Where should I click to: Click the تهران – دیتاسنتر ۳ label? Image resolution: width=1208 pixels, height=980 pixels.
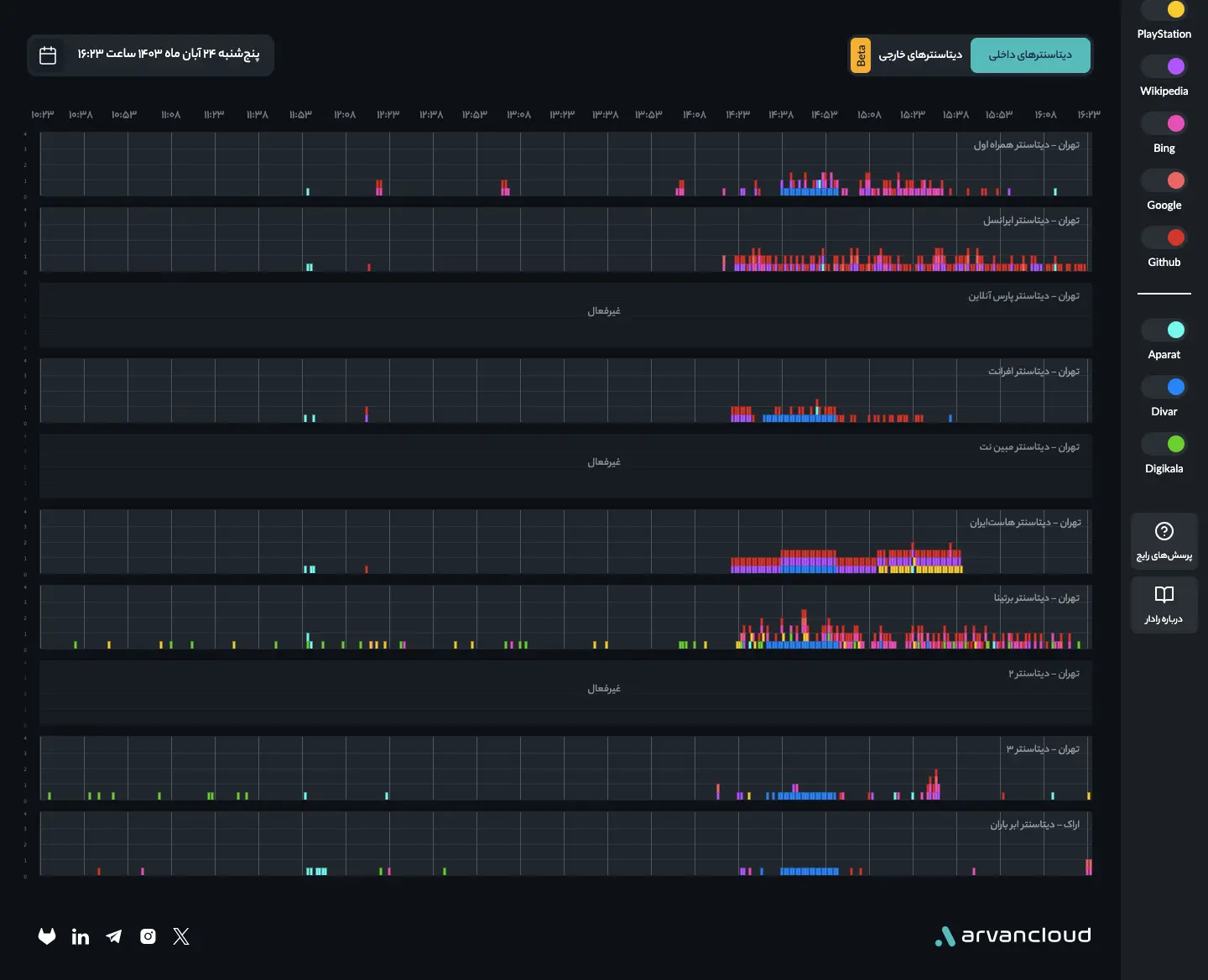[1043, 749]
